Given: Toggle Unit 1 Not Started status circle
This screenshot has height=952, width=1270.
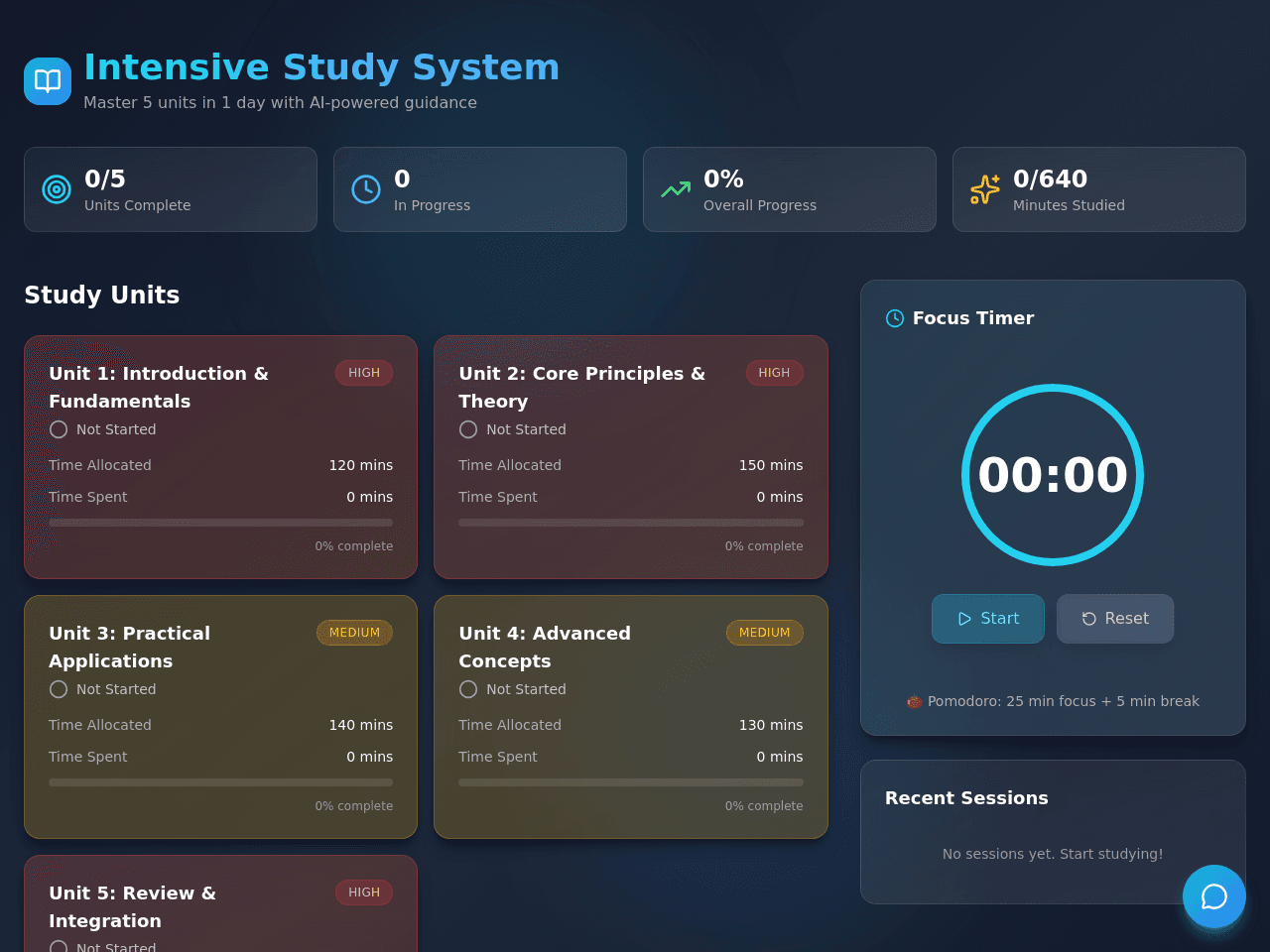Looking at the screenshot, I should 59,429.
